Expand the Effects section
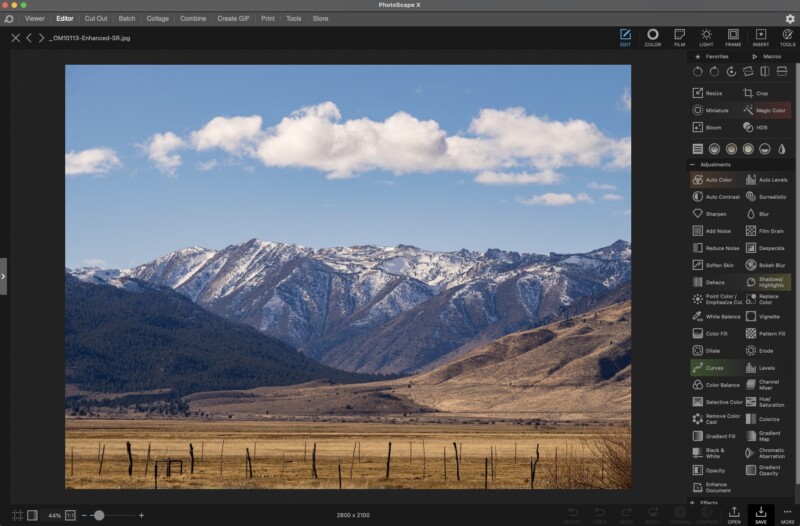 click(693, 502)
